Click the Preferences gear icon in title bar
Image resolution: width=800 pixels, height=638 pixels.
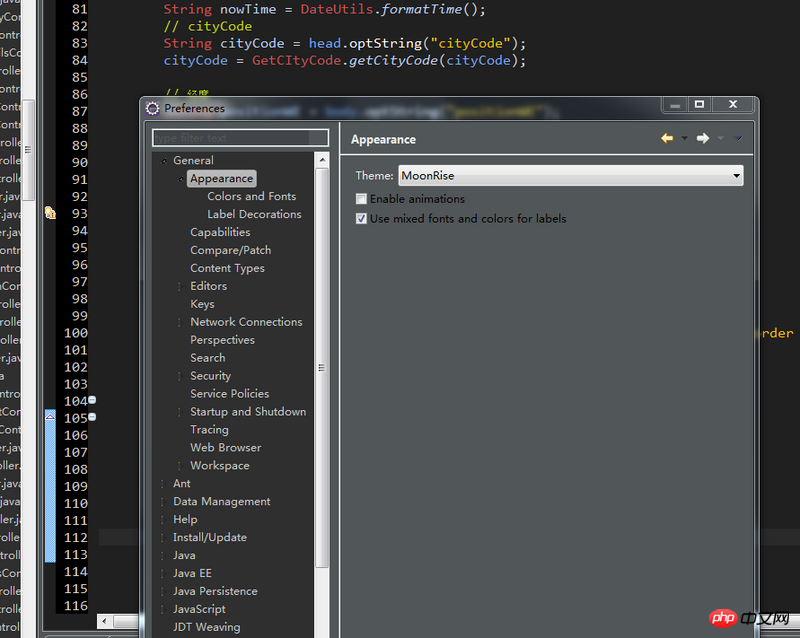pyautogui.click(x=152, y=108)
